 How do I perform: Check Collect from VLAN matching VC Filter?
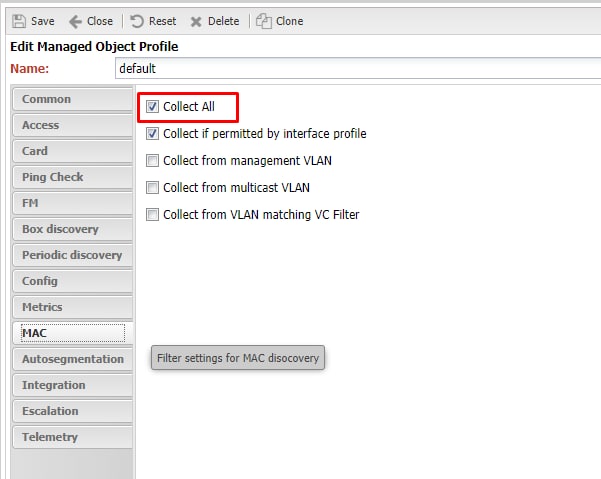coord(152,214)
